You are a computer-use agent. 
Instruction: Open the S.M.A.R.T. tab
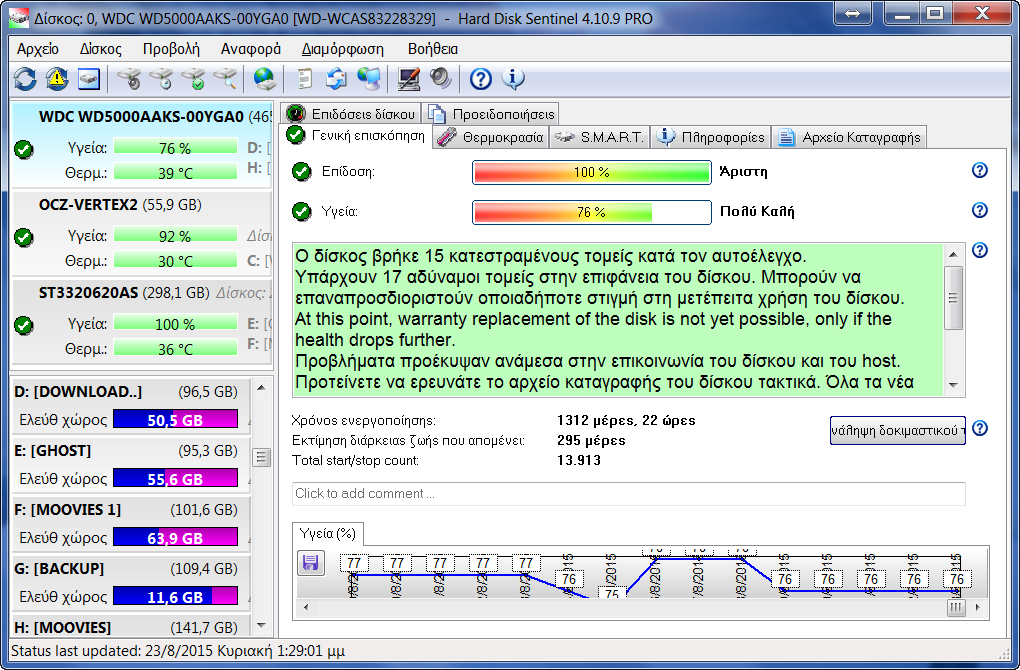pyautogui.click(x=599, y=137)
